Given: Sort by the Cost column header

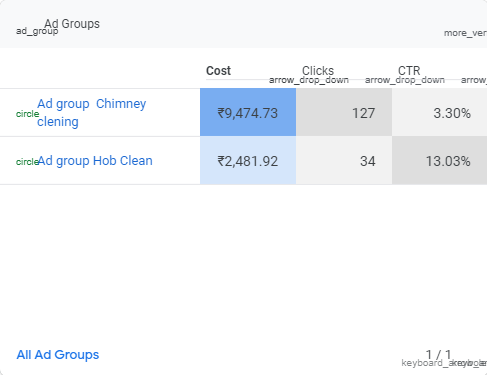Looking at the screenshot, I should tap(218, 71).
